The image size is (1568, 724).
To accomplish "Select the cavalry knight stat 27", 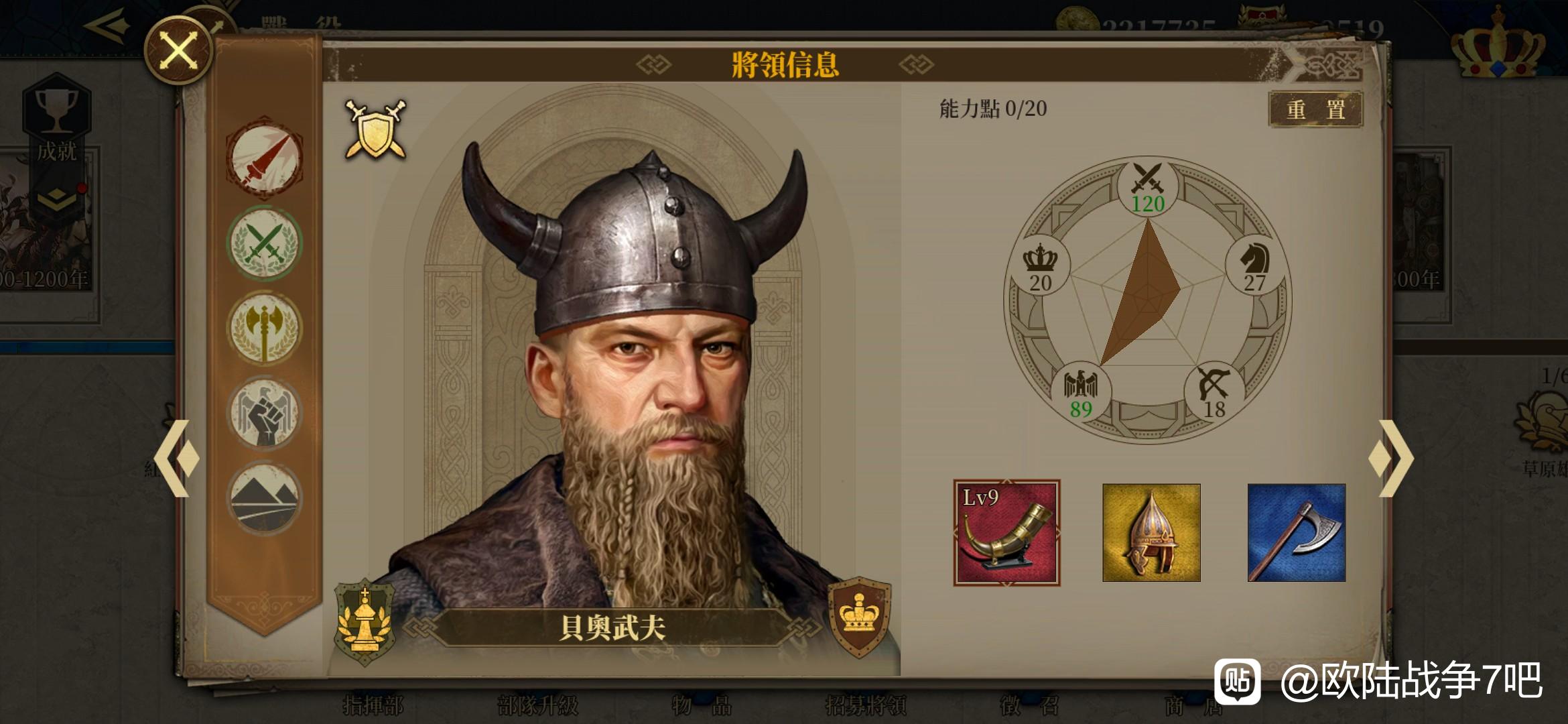I will pos(1254,267).
